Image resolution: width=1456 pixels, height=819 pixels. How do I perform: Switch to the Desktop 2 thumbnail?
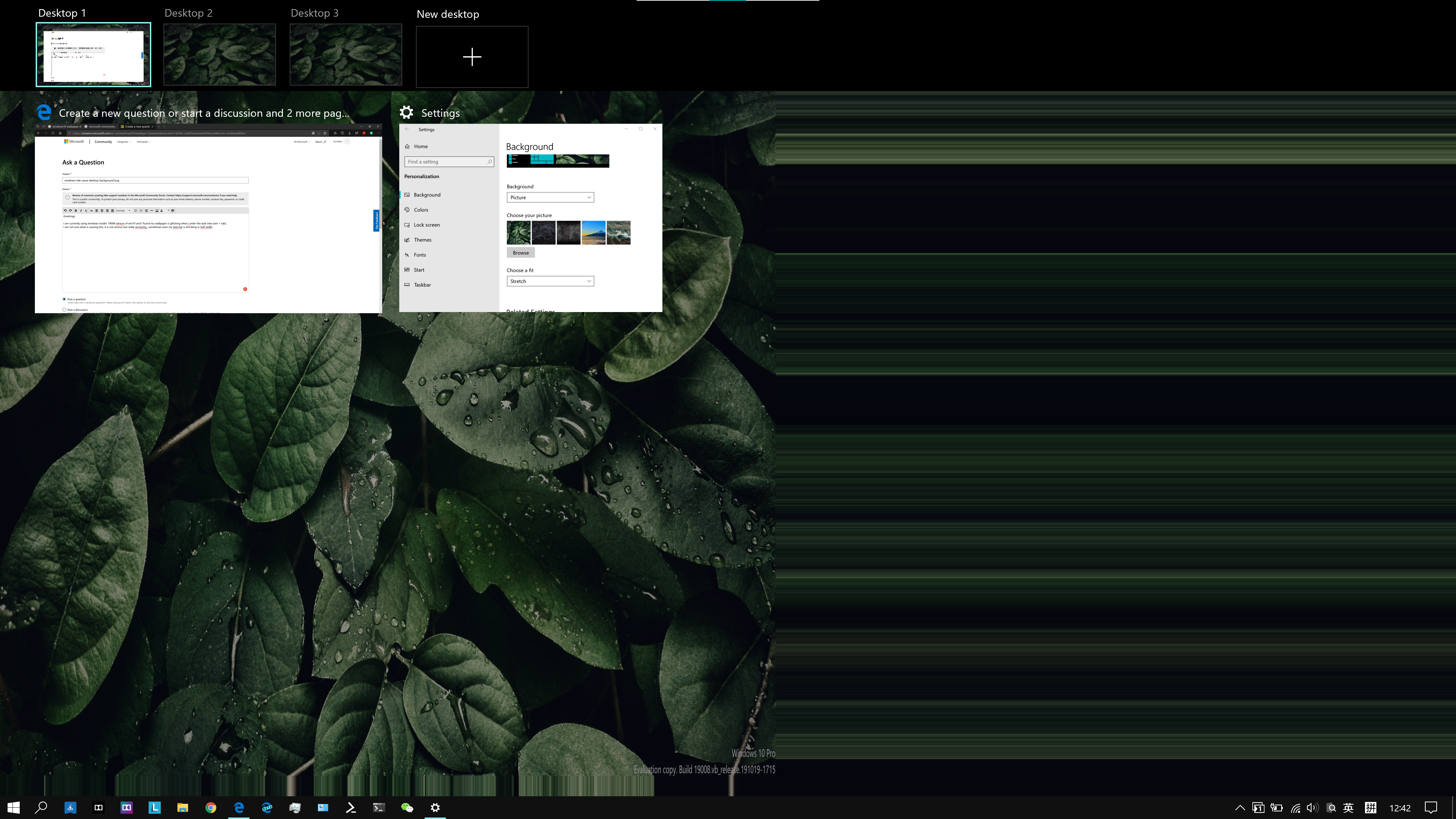219,55
